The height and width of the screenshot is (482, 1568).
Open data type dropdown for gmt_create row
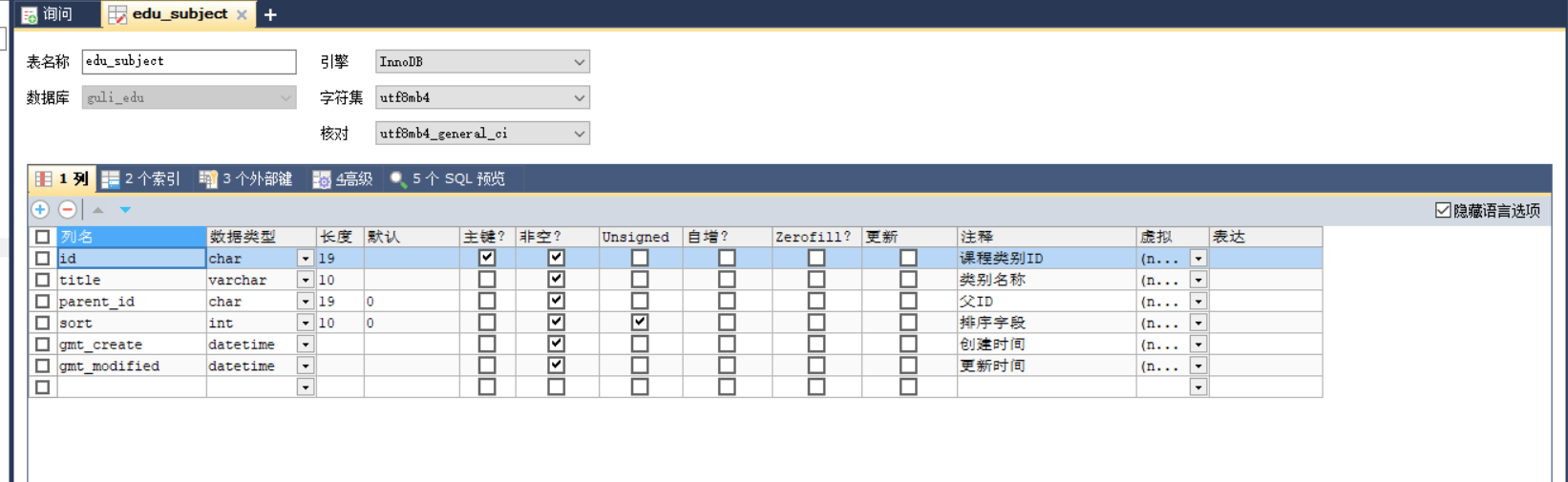click(x=306, y=345)
